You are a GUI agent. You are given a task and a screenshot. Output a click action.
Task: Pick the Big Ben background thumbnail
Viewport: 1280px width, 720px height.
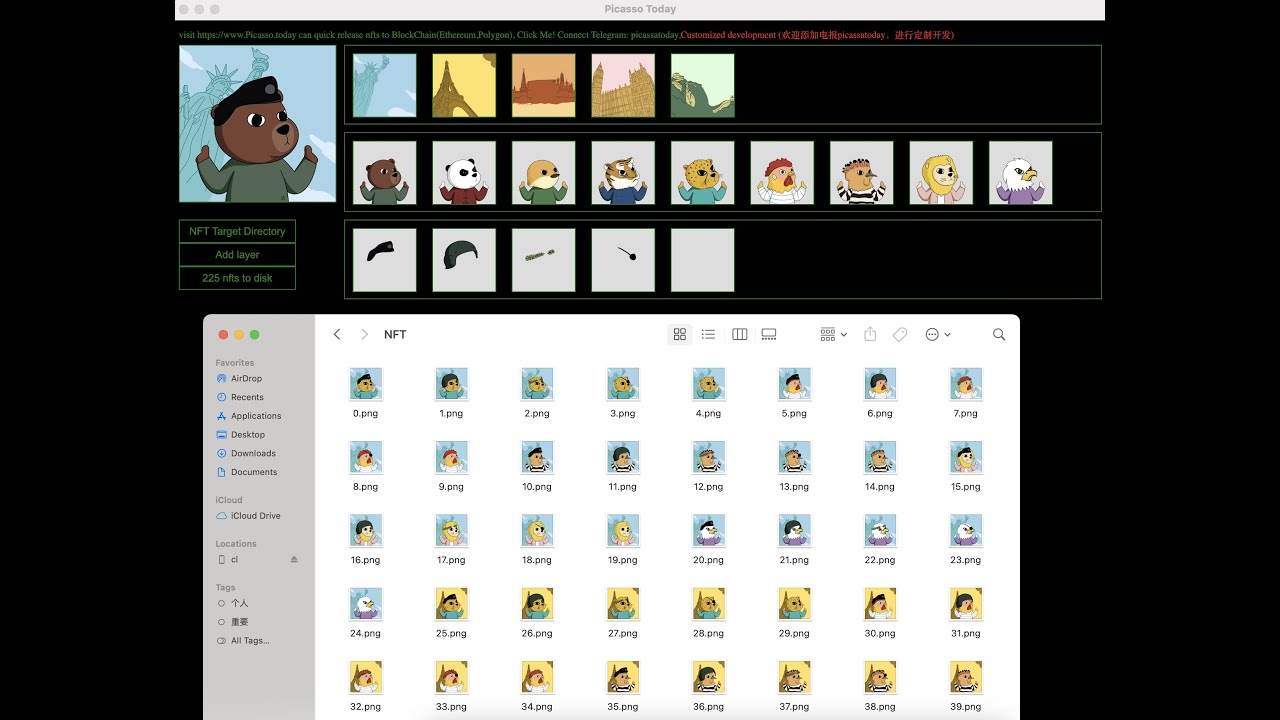point(623,85)
